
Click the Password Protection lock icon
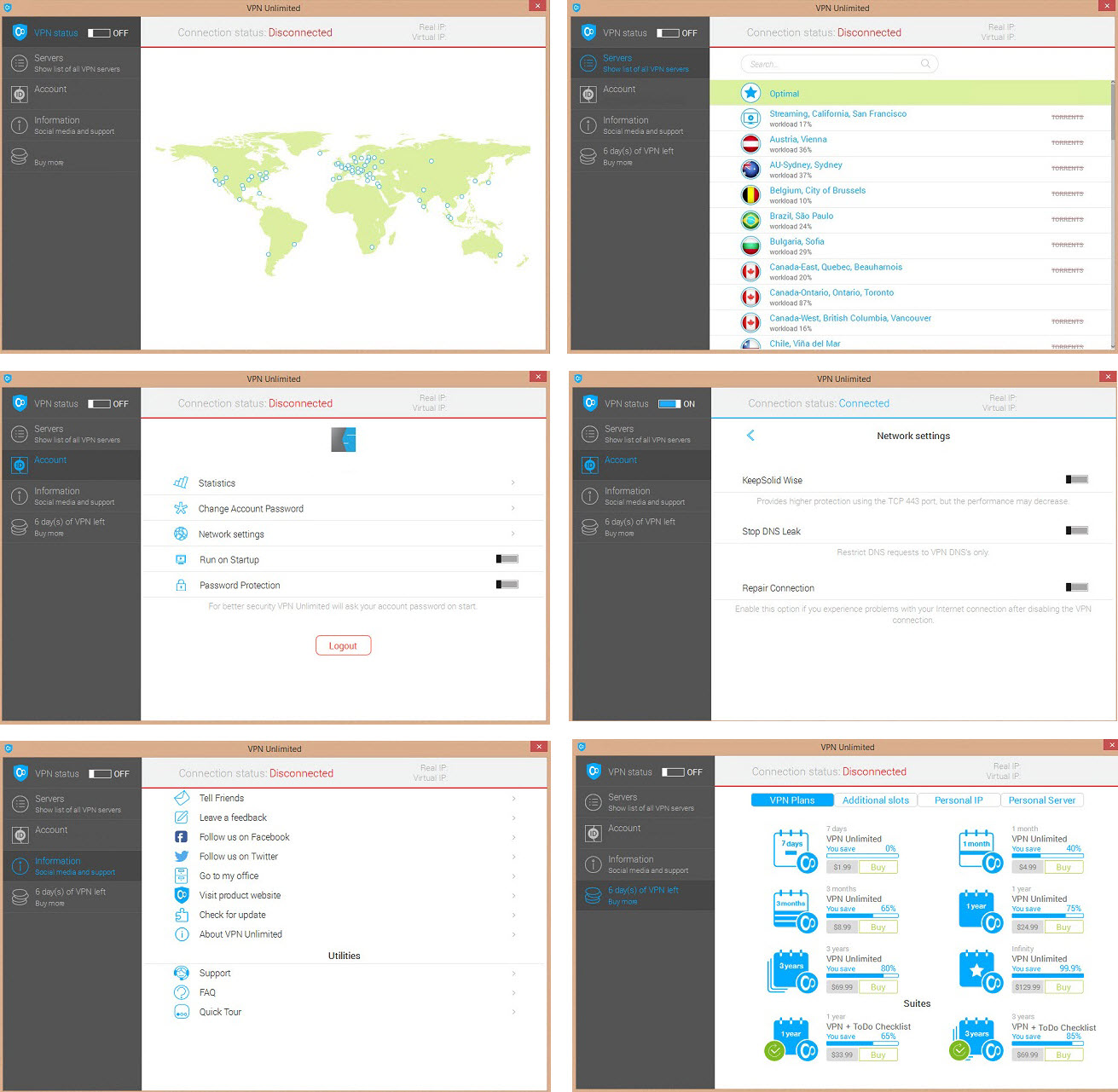pyautogui.click(x=181, y=585)
